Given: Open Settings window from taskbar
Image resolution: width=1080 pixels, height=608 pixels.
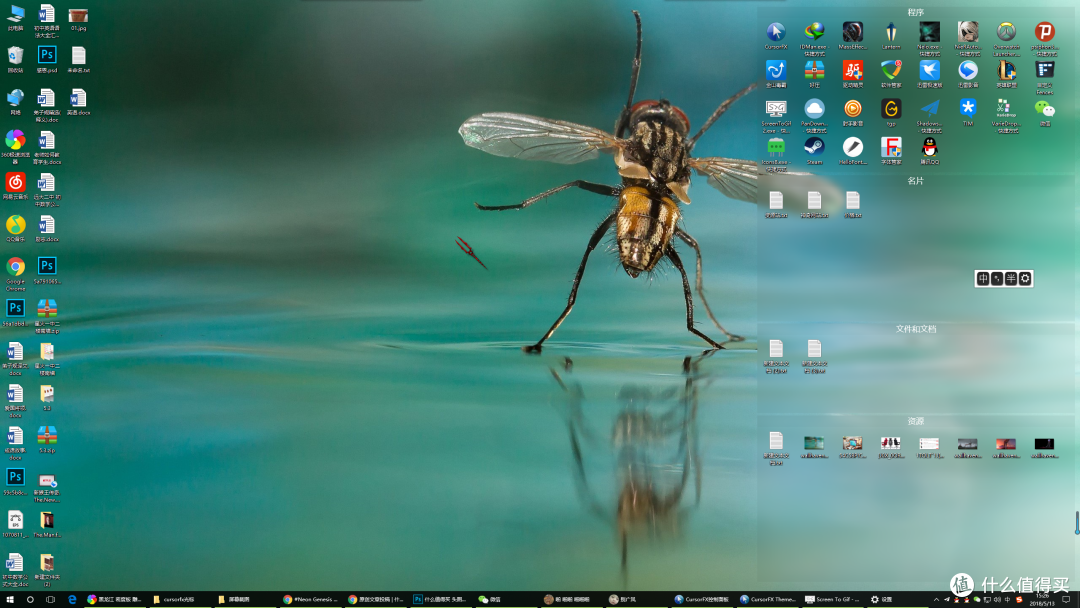Looking at the screenshot, I should (897, 600).
